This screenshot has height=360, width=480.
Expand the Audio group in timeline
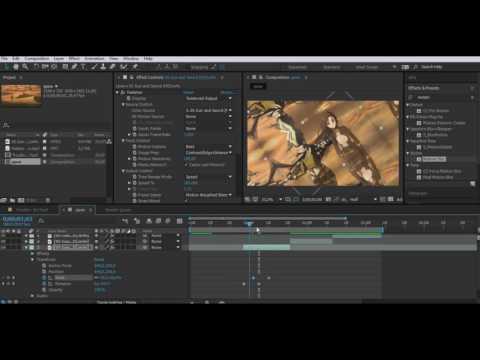click(32, 296)
